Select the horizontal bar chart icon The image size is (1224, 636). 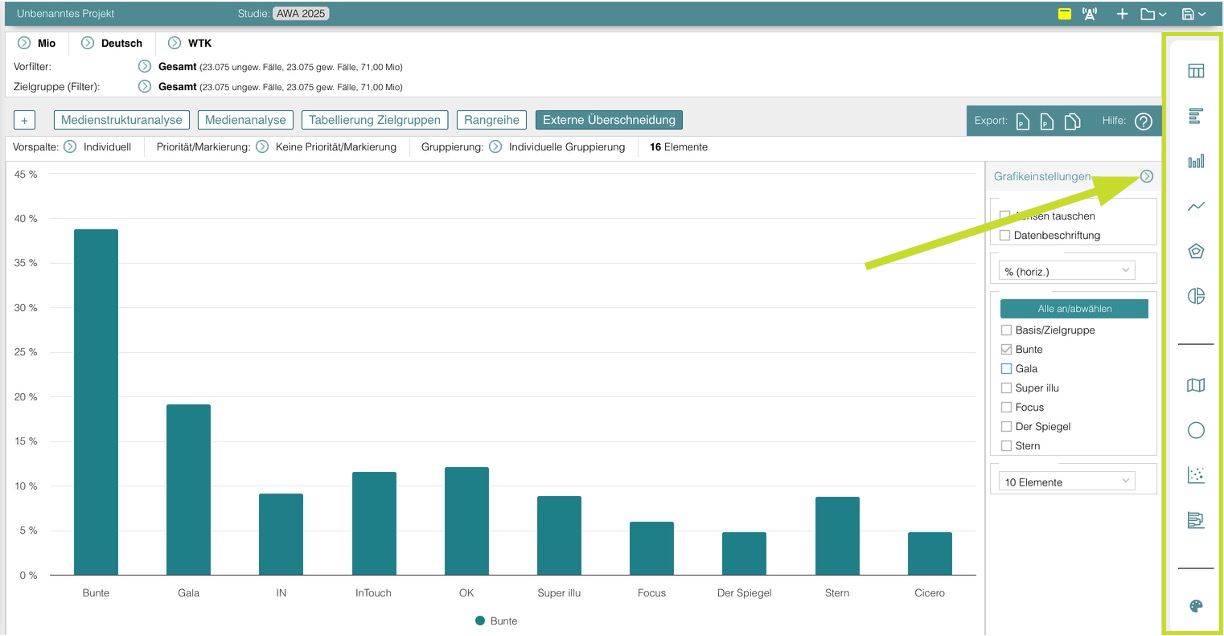pyautogui.click(x=1195, y=117)
